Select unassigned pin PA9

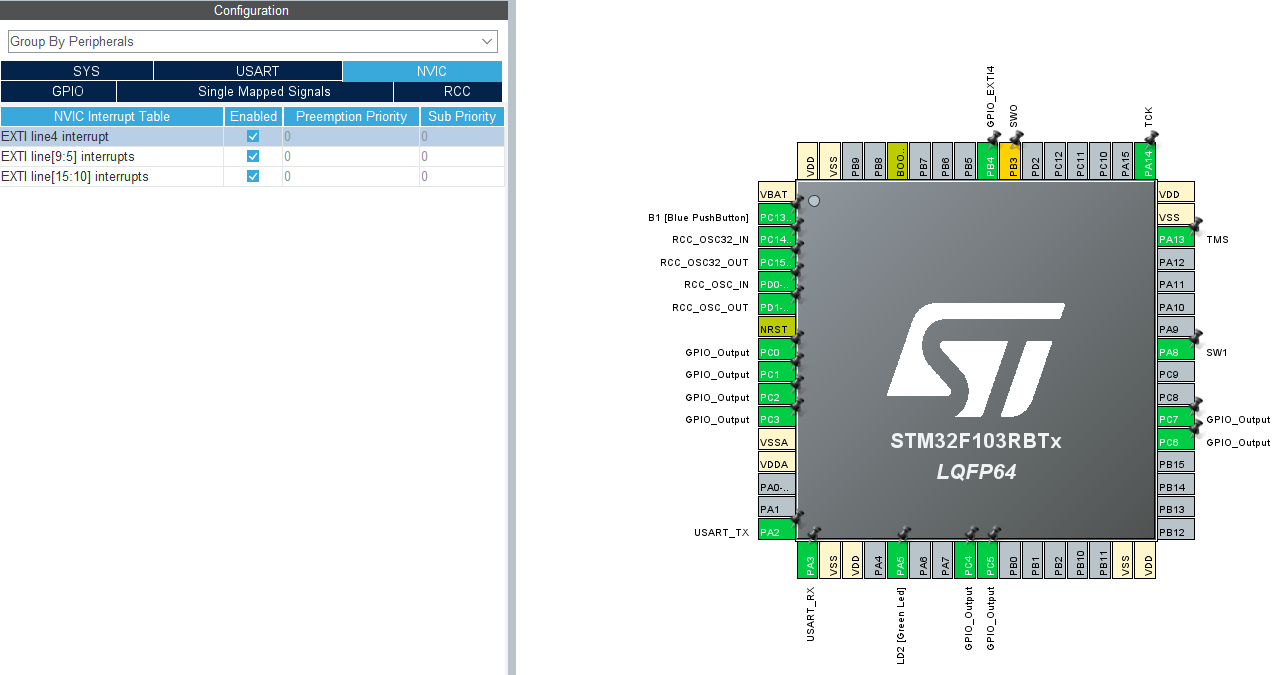coord(1176,329)
